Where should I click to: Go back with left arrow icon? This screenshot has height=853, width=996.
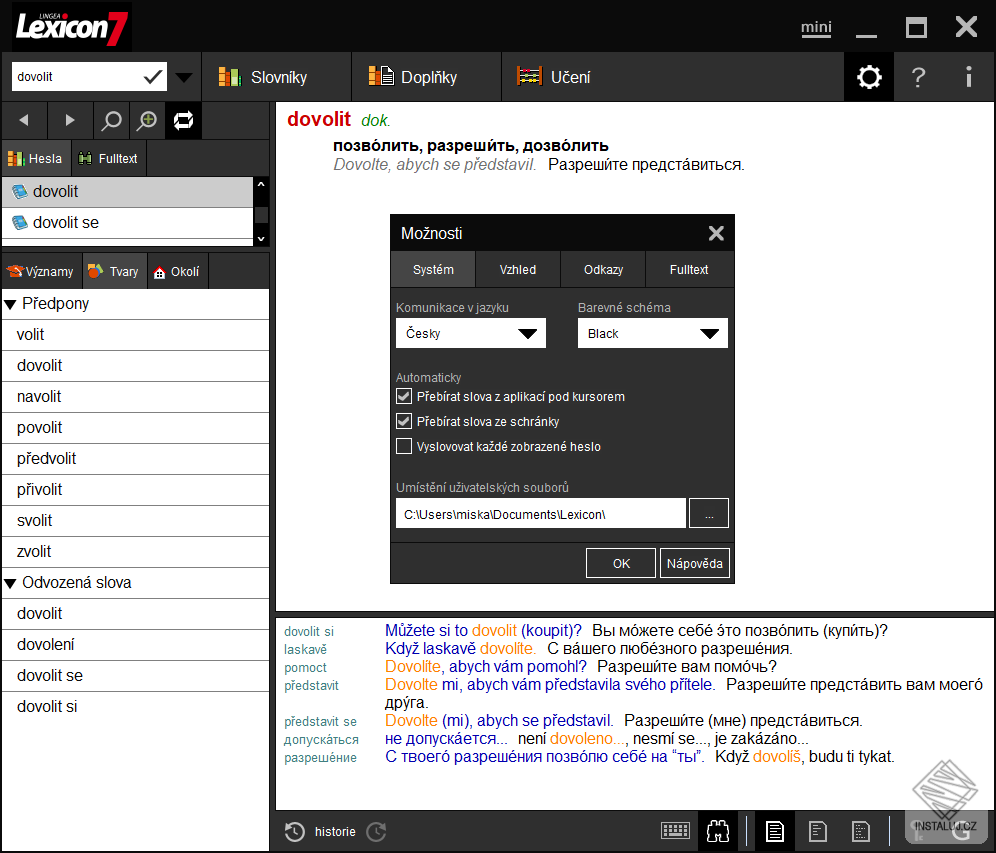click(x=24, y=120)
